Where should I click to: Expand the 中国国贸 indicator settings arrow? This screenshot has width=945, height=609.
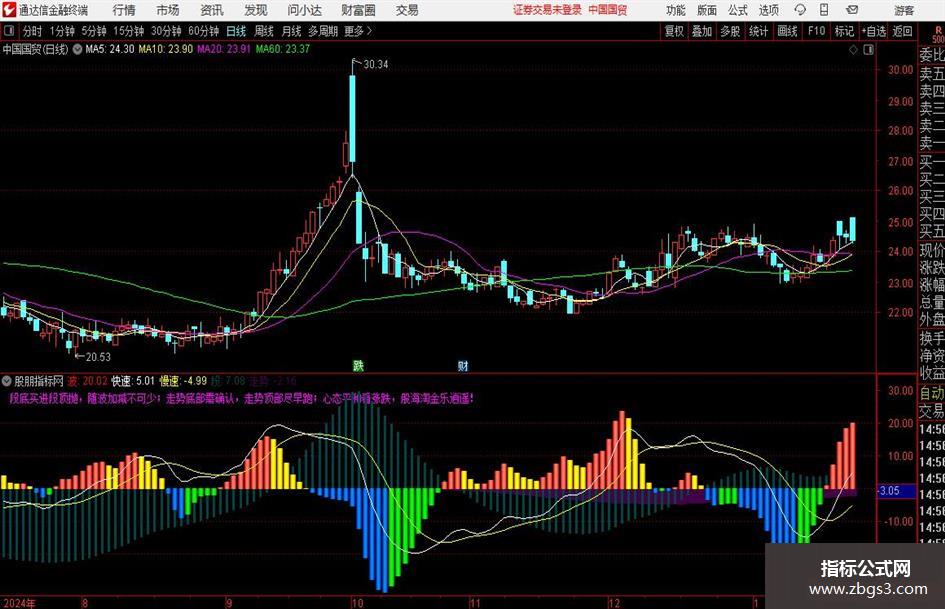click(x=77, y=49)
